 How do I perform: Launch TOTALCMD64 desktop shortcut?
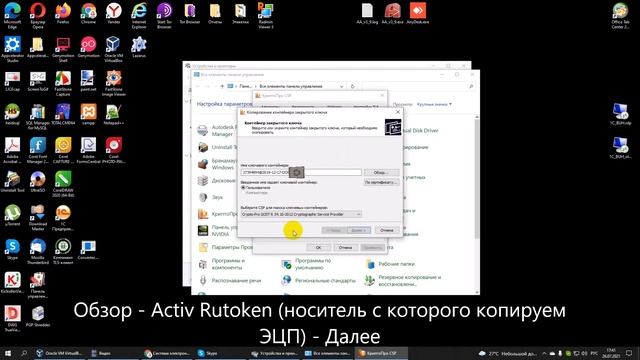[63, 114]
